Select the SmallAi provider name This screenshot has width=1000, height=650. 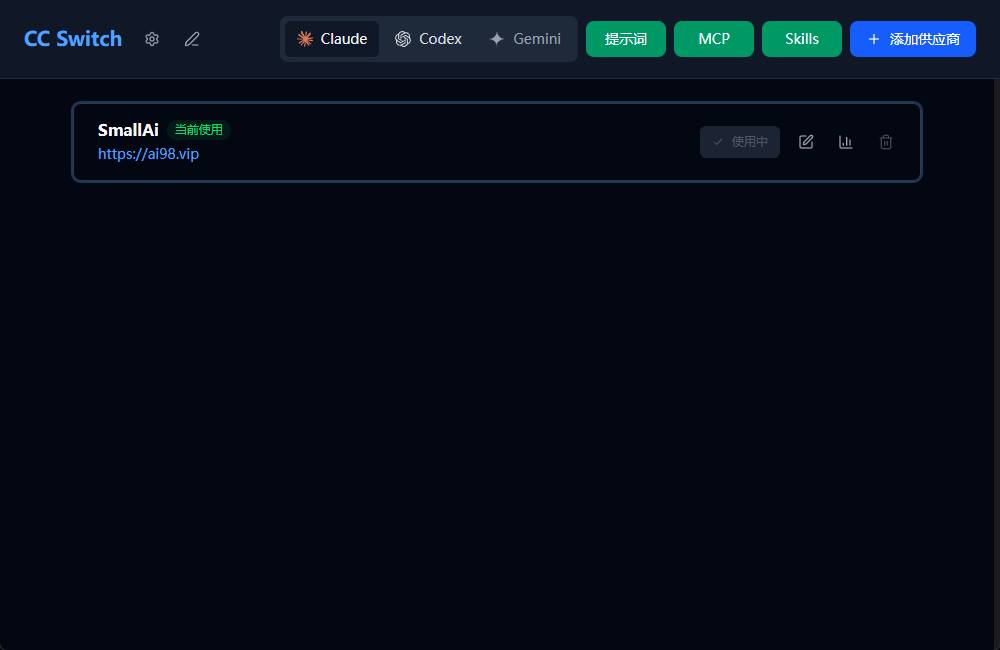click(128, 130)
